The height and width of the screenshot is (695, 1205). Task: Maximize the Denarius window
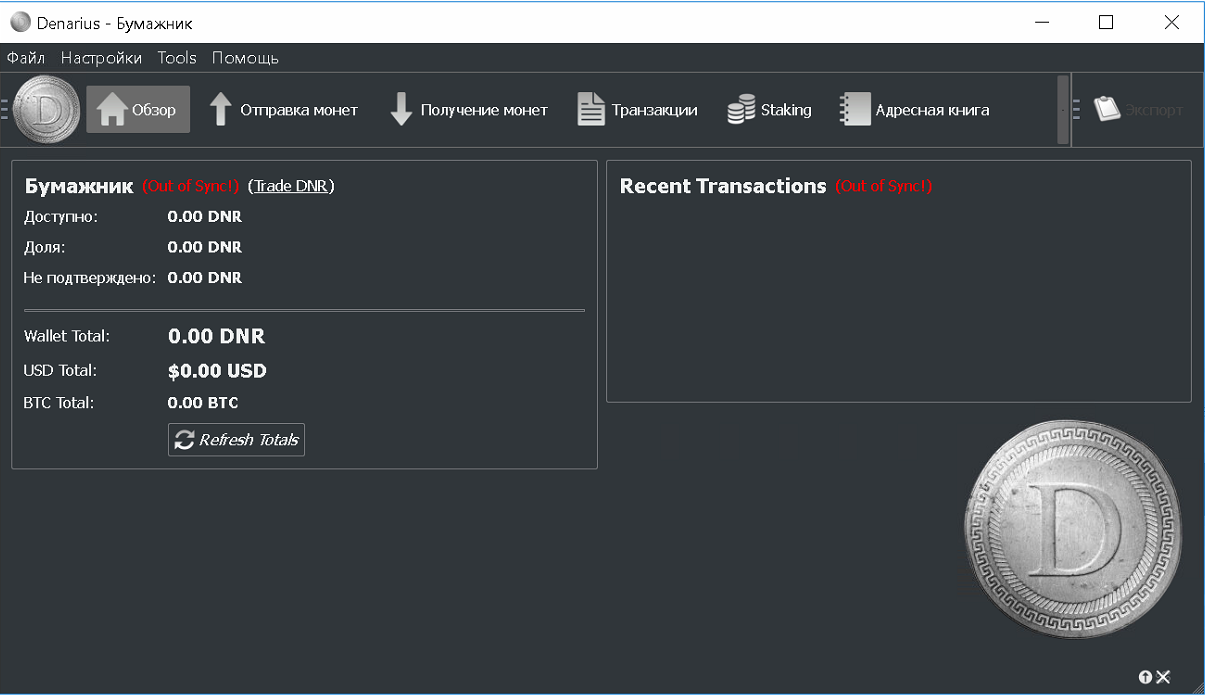click(x=1106, y=22)
